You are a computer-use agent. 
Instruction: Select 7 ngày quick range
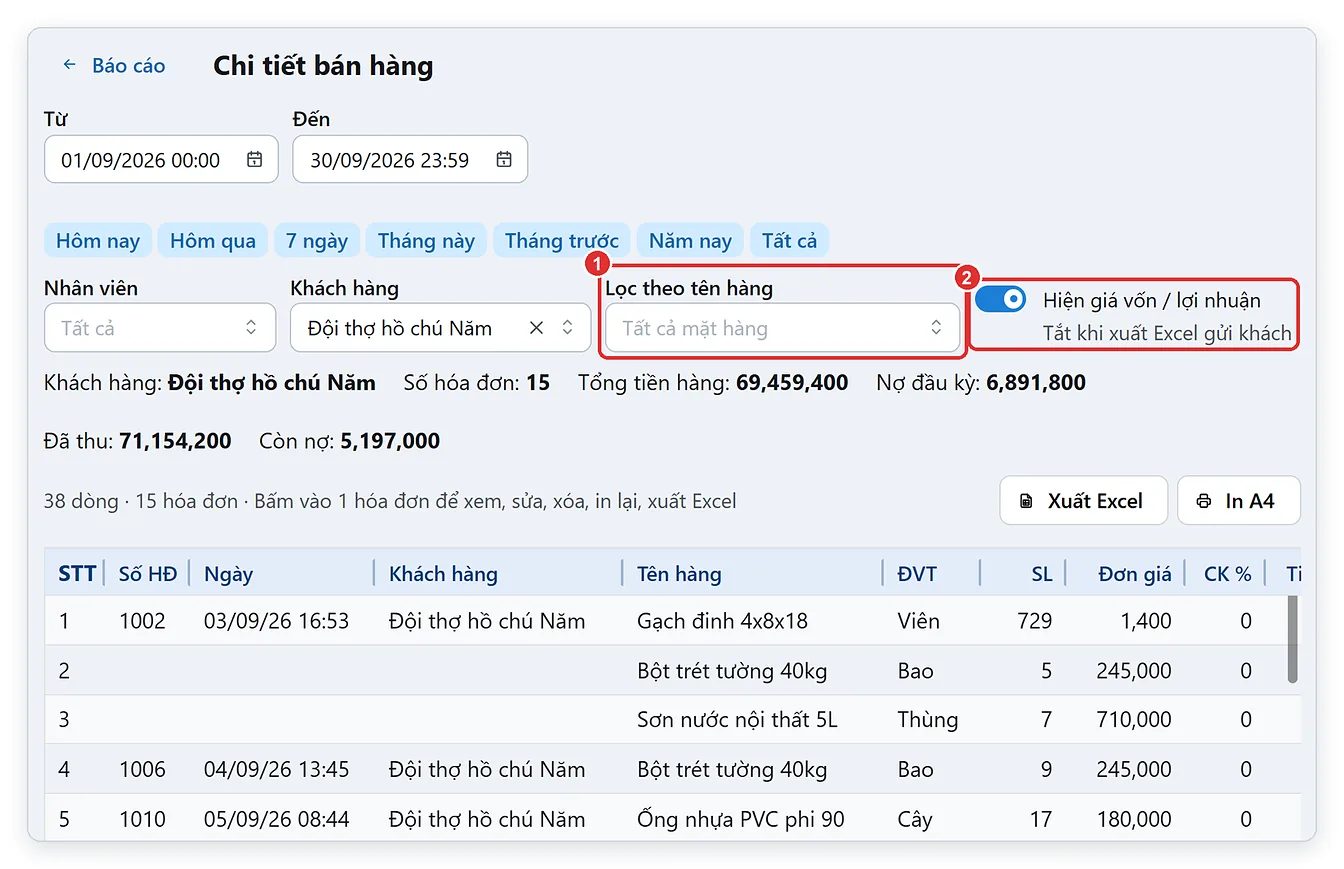point(317,241)
